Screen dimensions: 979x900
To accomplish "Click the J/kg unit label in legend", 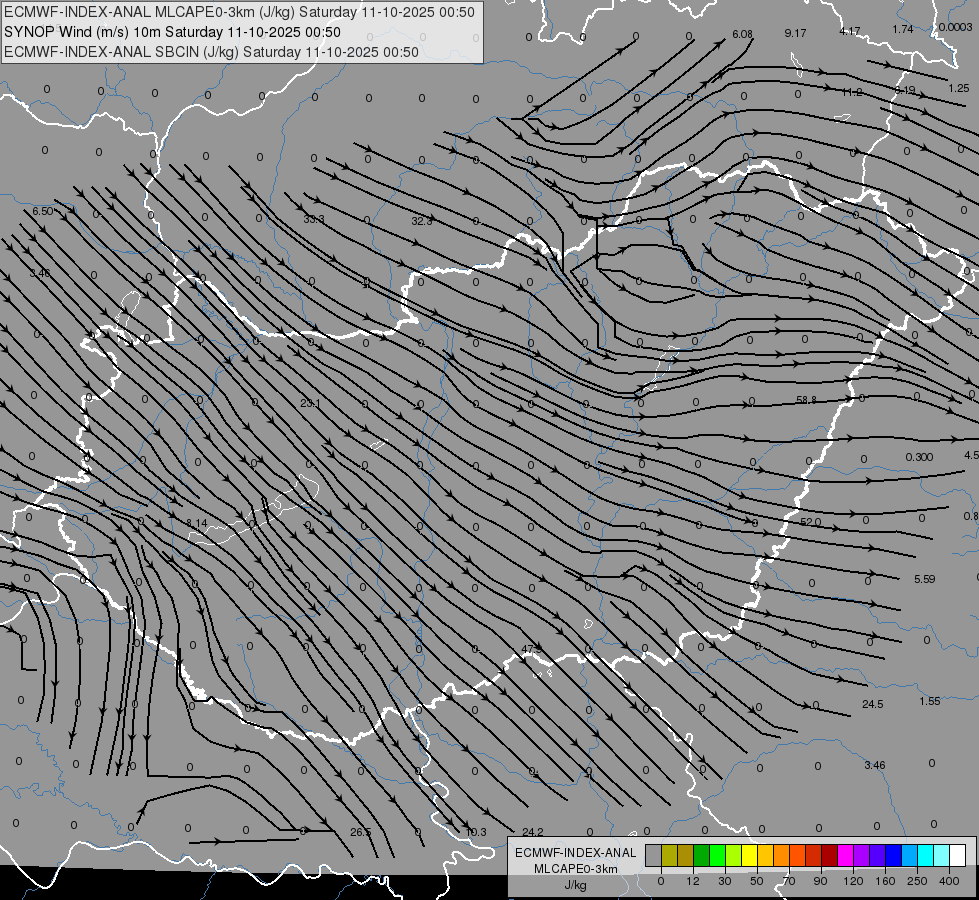I will tap(576, 885).
